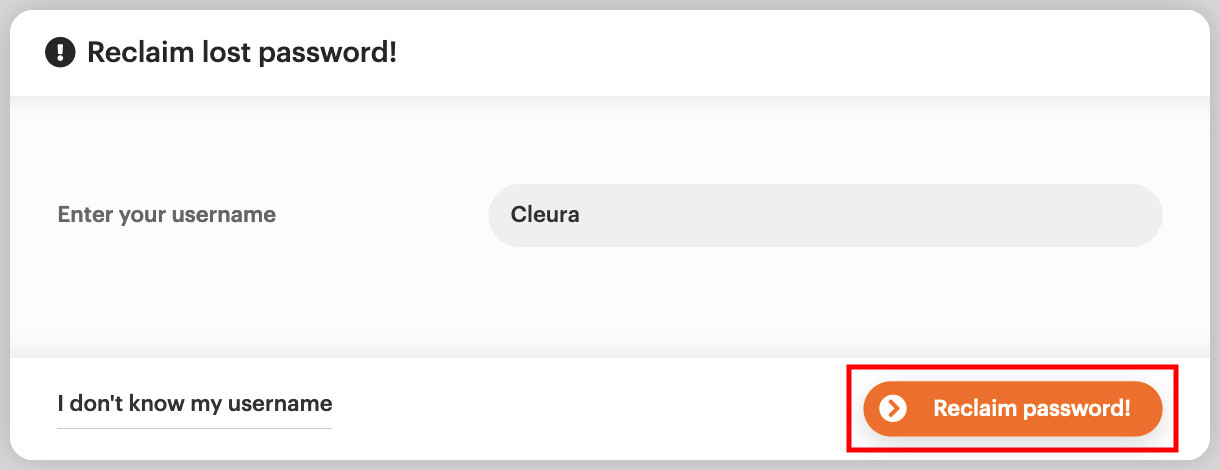Click the Reclaim lost password! heading
The image size is (1220, 470).
241,52
